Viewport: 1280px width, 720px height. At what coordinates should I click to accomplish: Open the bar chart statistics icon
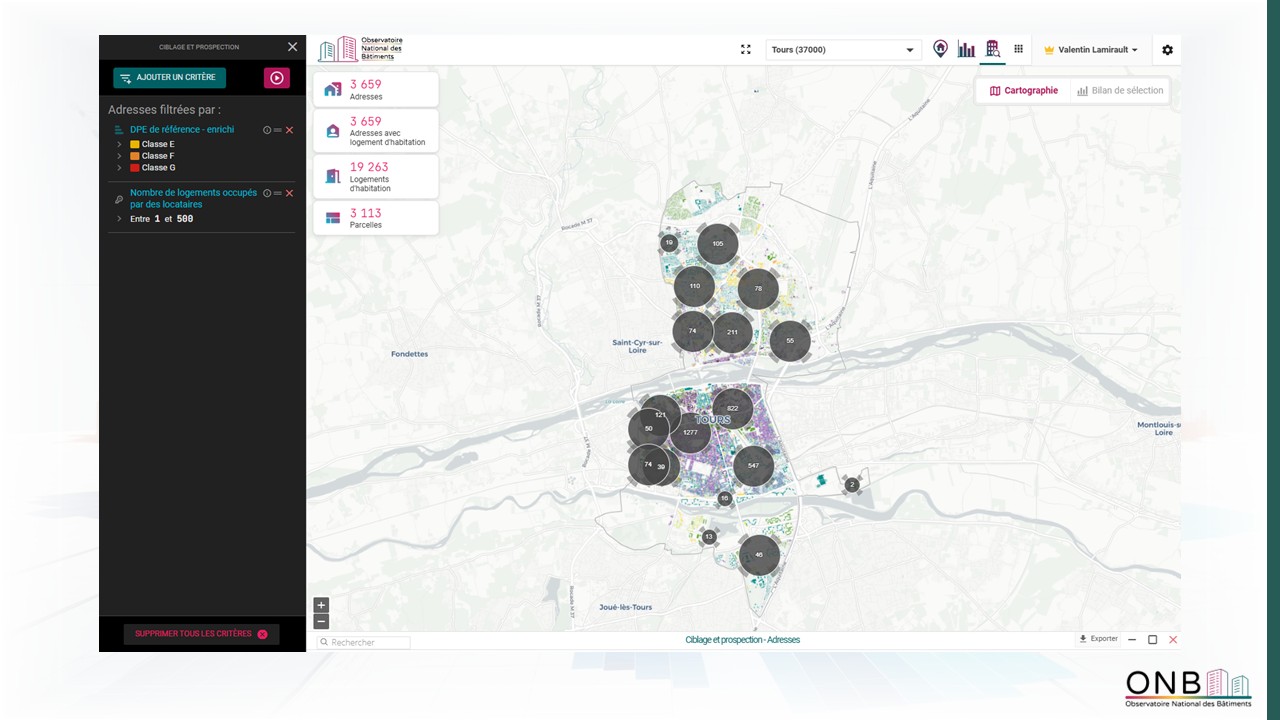tap(966, 49)
